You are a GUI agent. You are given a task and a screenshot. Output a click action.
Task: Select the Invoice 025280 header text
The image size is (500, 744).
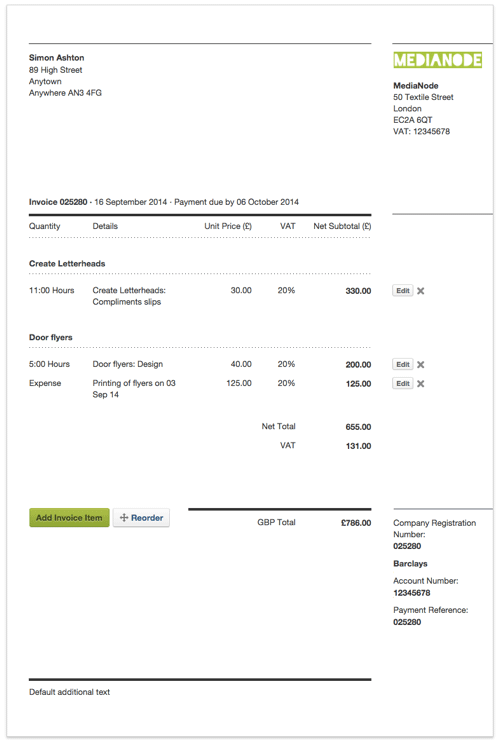pos(58,202)
